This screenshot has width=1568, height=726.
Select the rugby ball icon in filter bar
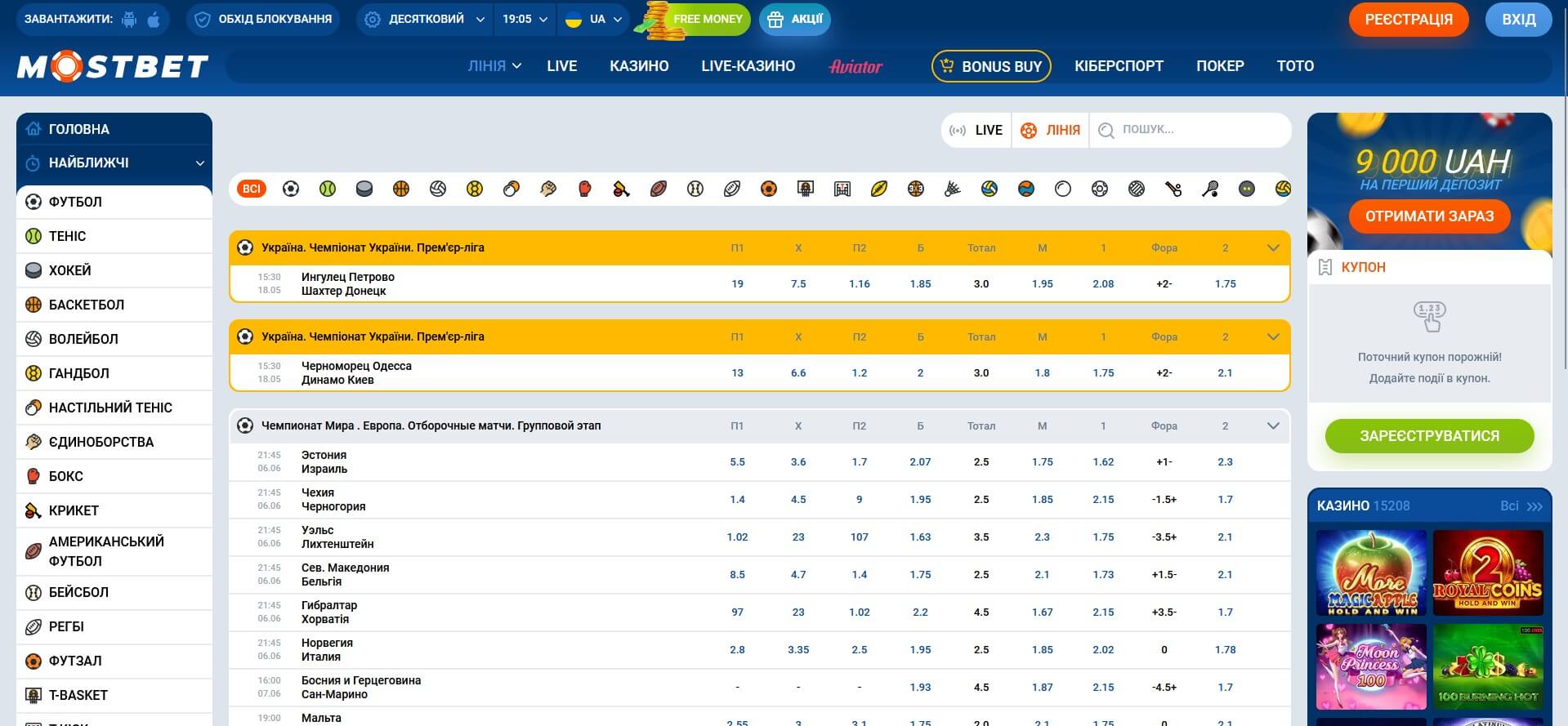(732, 189)
